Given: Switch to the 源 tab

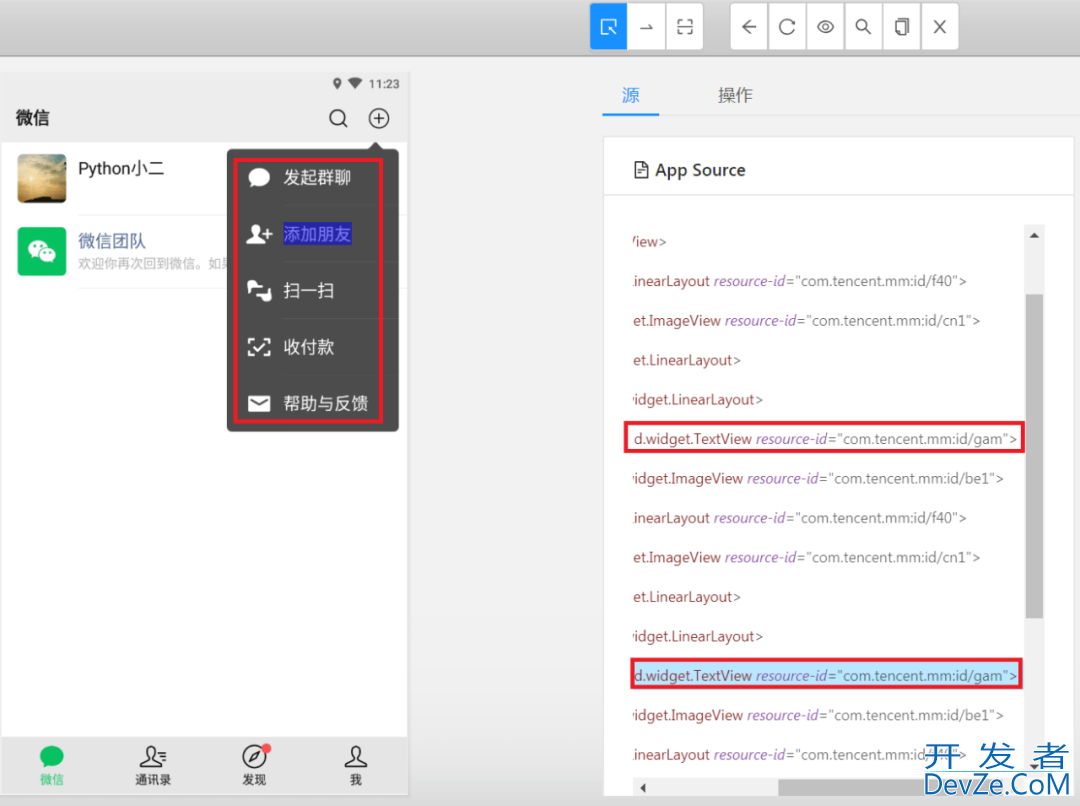Looking at the screenshot, I should (x=630, y=95).
